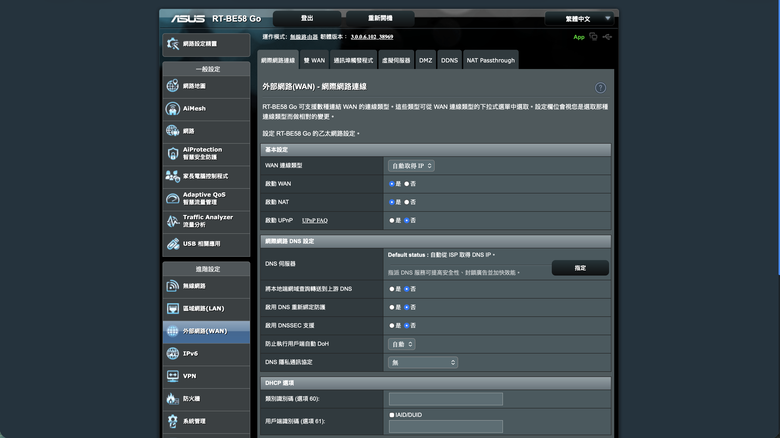Click Adaptive QoS menu label
The image size is (780, 438).
point(204,199)
